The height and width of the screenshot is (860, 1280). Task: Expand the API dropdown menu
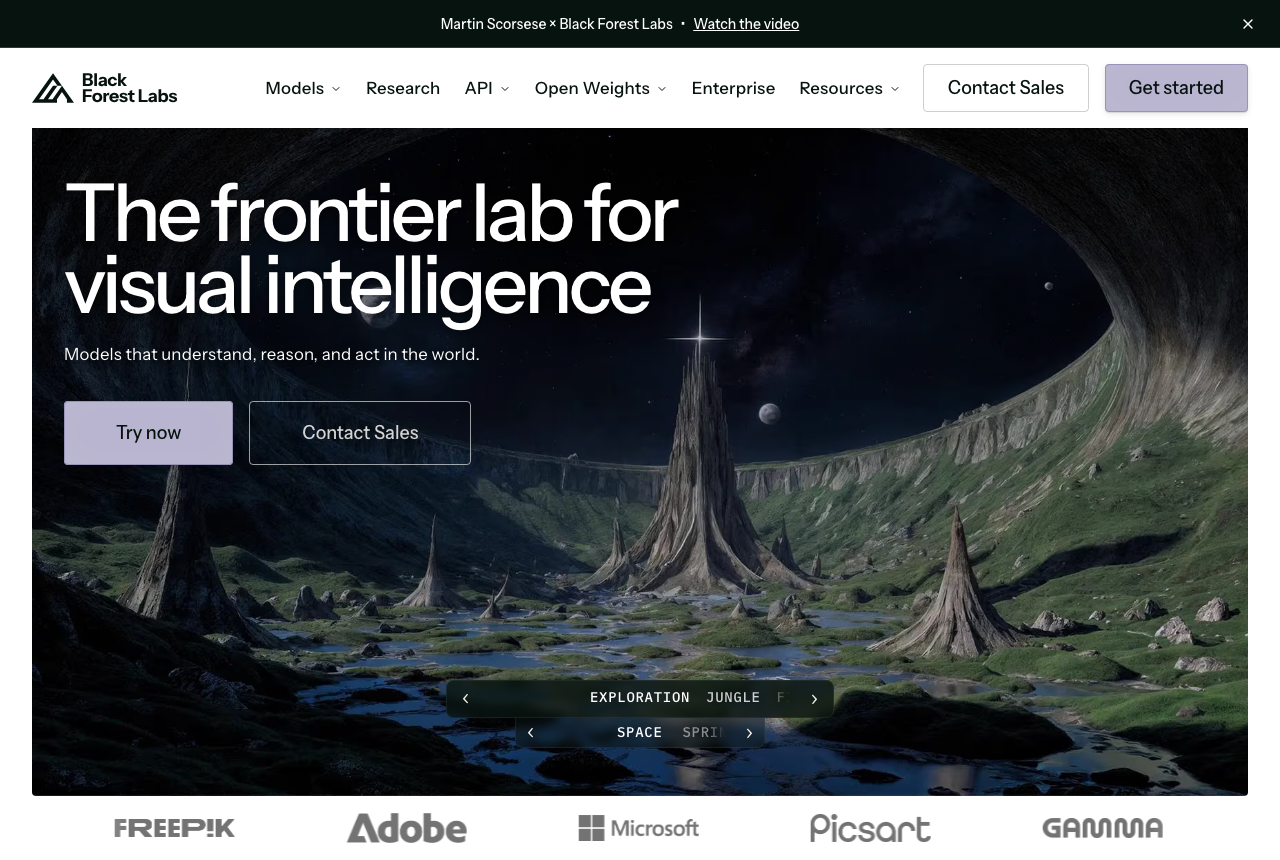coord(487,88)
